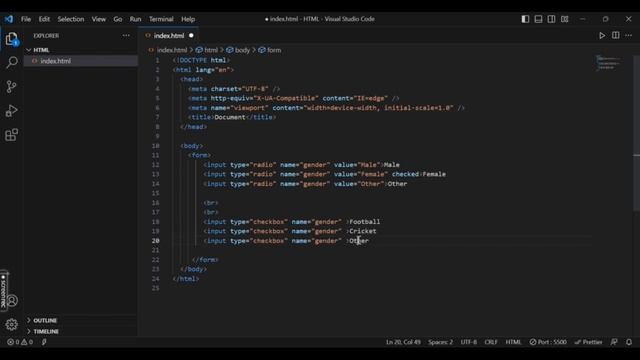Click the EXPLORER panel title

46,36
